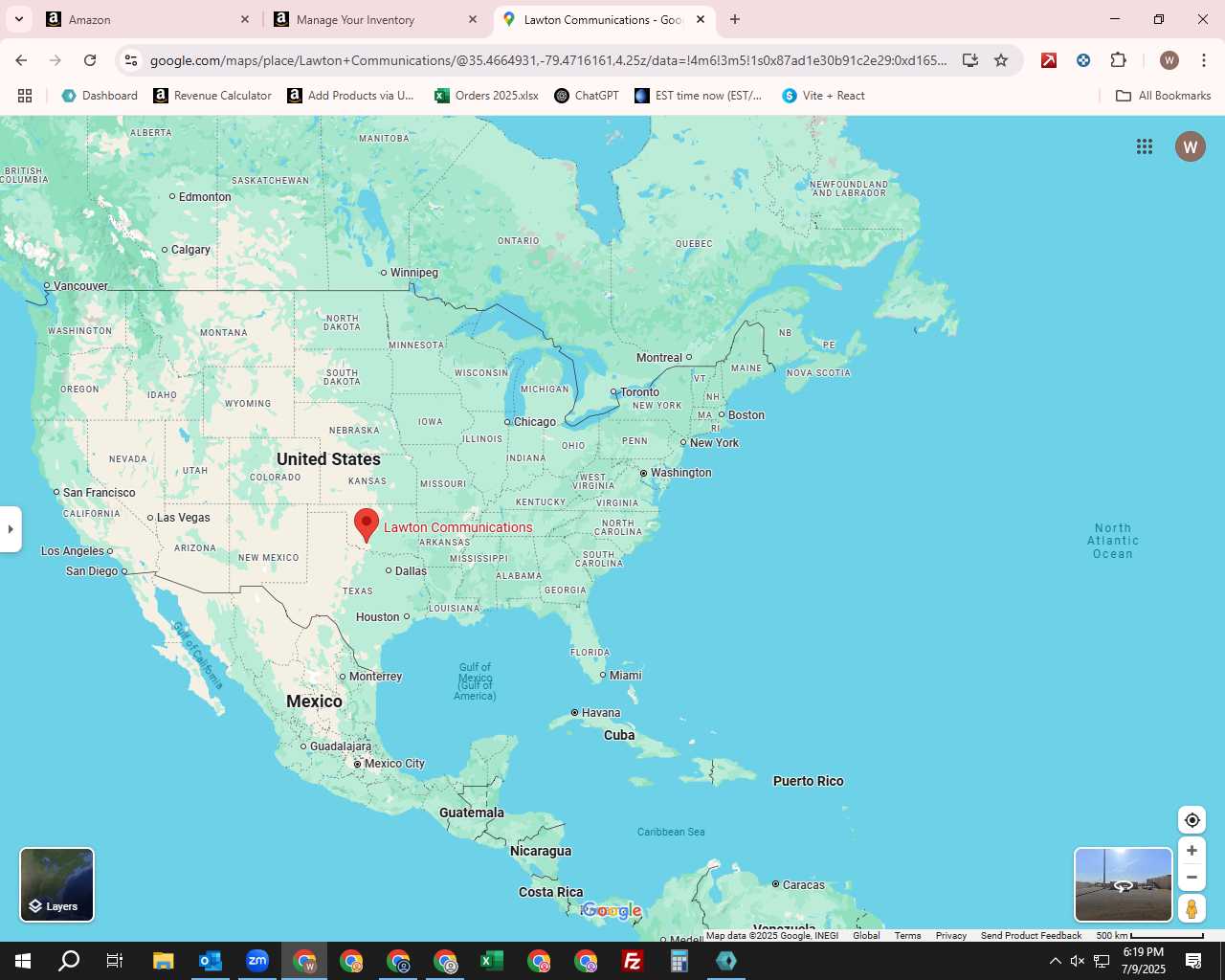Open Windows taskbar search
Image resolution: width=1225 pixels, height=980 pixels.
[69, 961]
